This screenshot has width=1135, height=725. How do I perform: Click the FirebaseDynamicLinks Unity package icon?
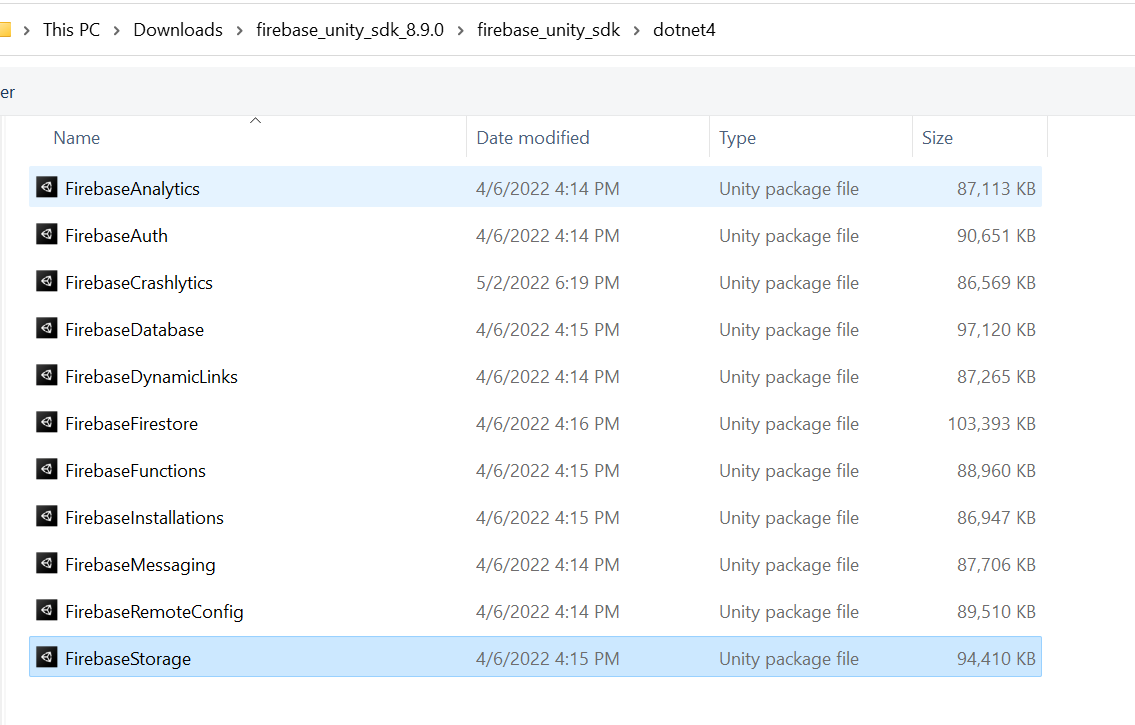point(47,376)
